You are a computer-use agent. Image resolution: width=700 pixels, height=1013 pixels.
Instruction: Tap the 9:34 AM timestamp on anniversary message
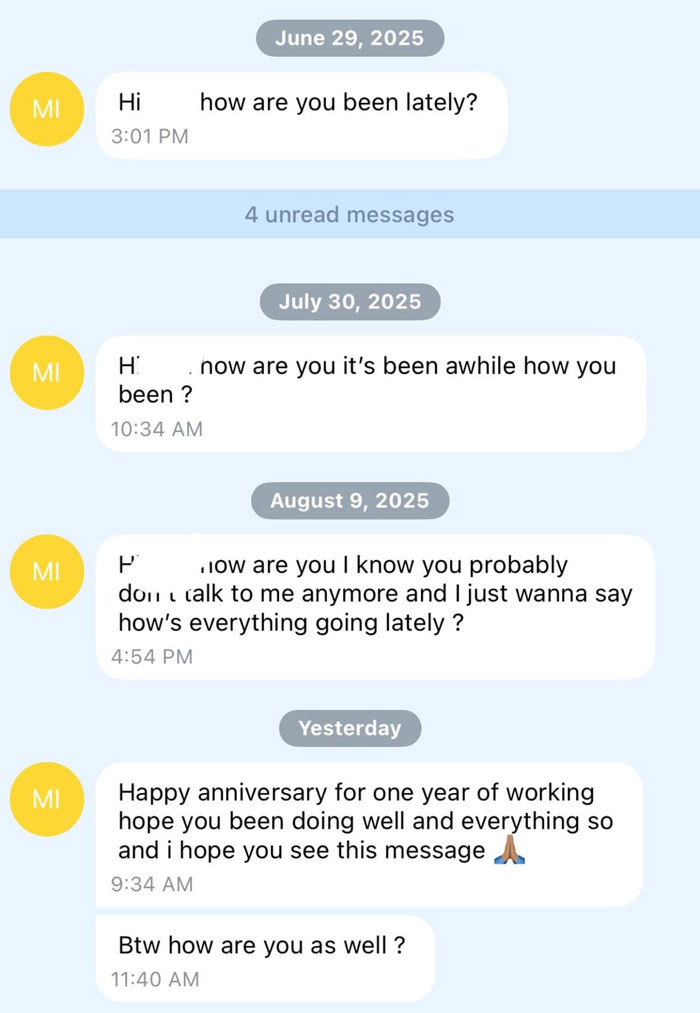point(152,884)
